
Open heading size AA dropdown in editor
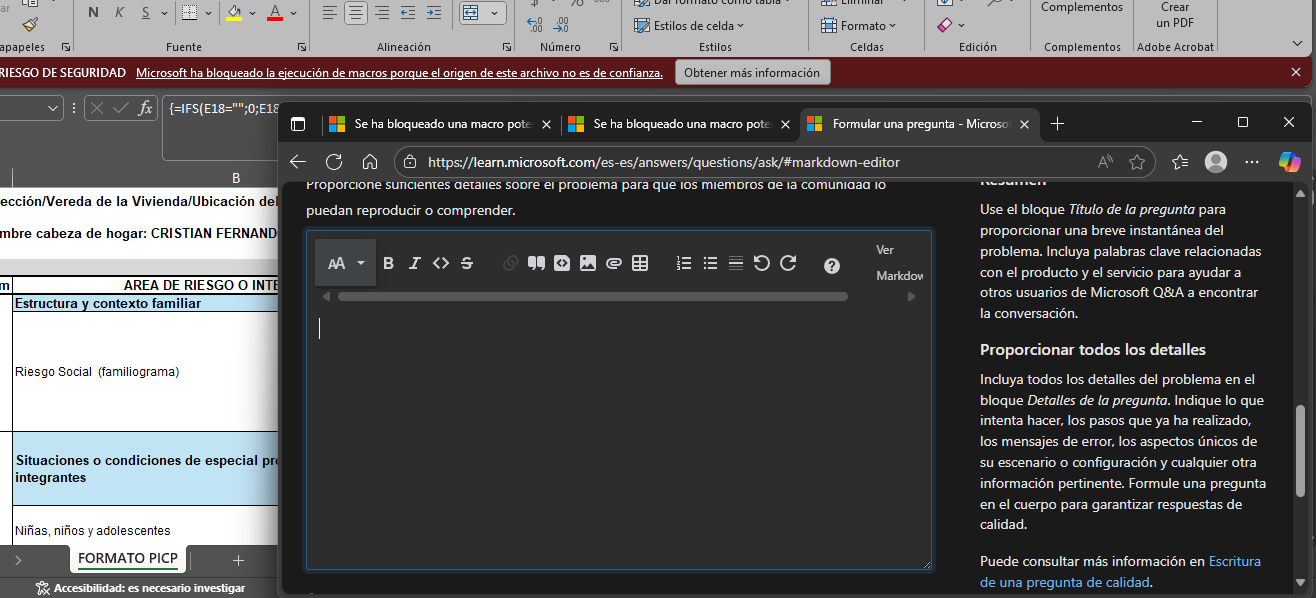coord(346,263)
